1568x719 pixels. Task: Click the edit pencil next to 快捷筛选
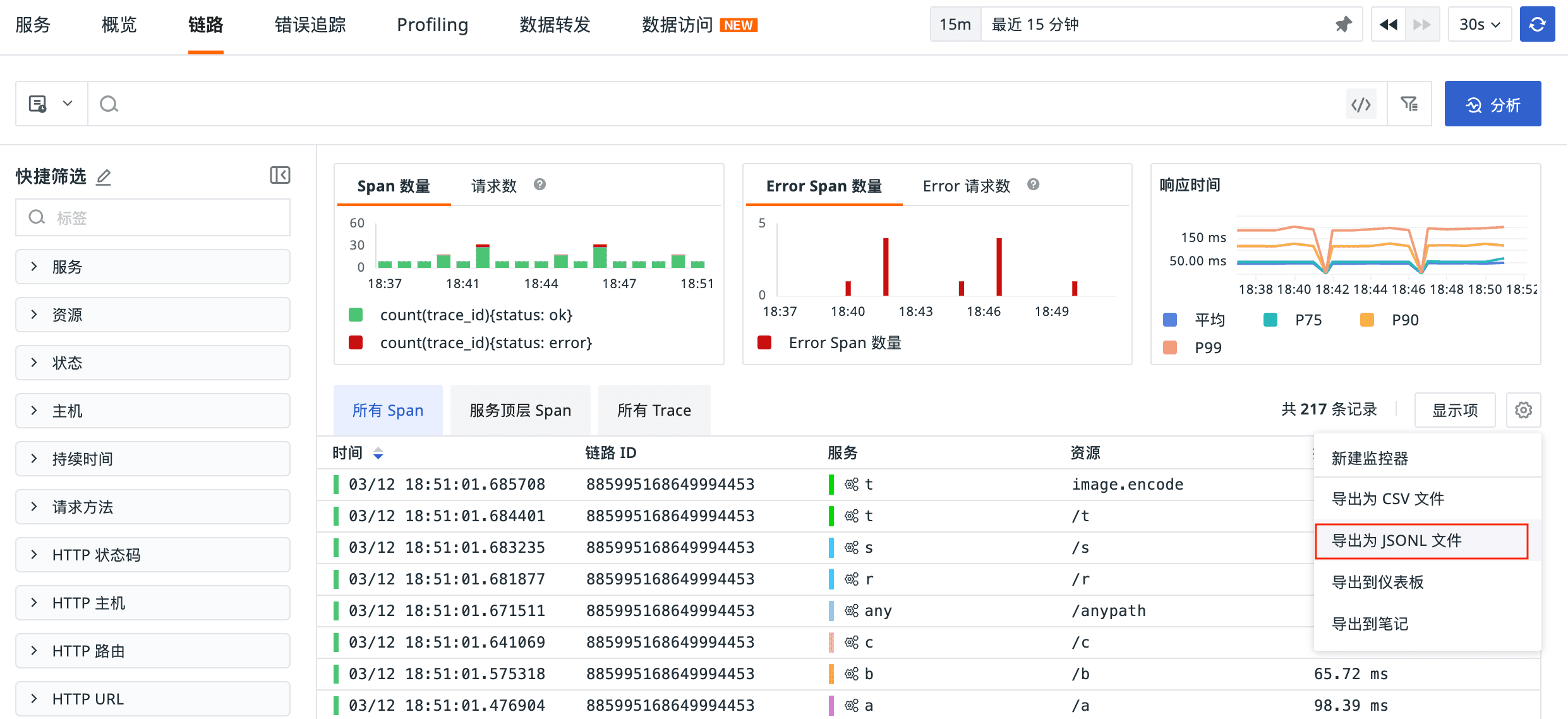pos(104,177)
